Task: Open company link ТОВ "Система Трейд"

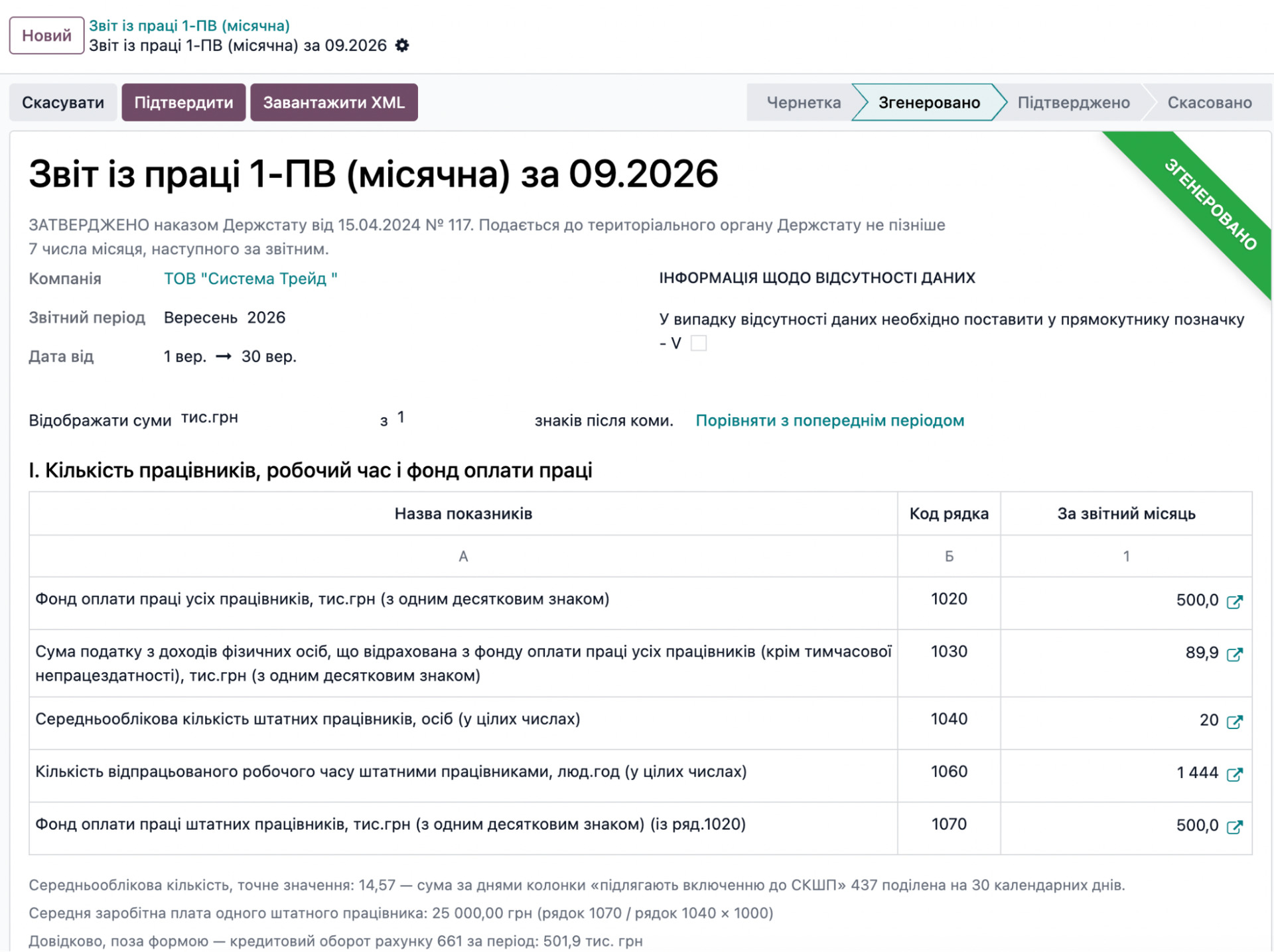Action: 250,279
